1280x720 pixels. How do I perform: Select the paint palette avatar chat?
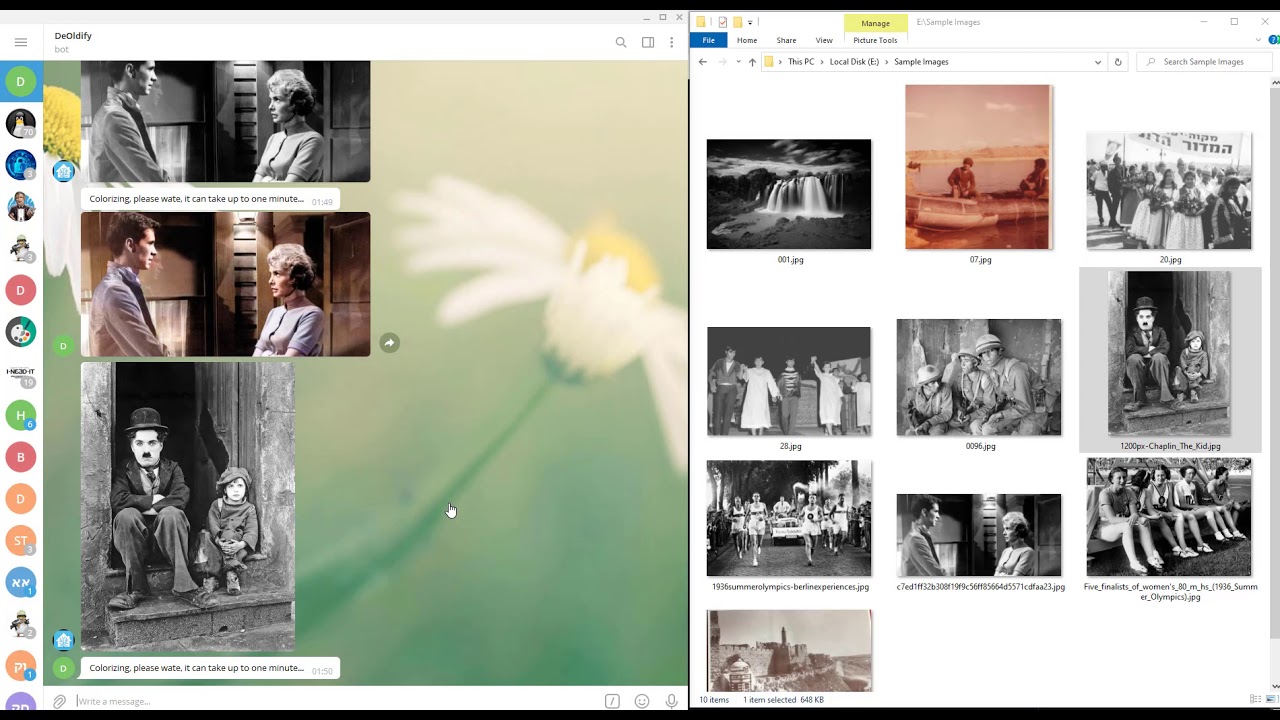(21, 331)
